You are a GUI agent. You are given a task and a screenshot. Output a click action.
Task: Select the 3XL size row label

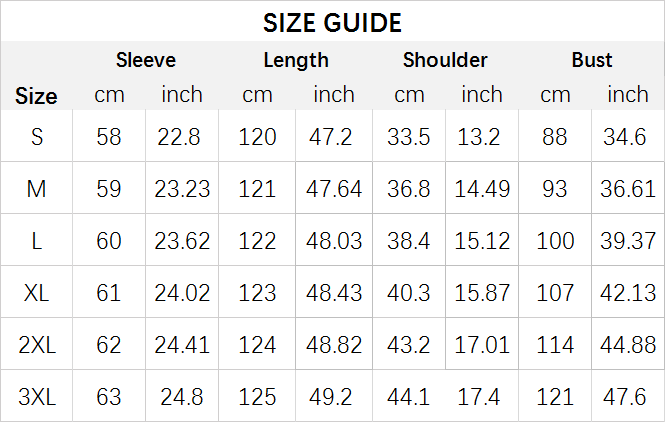(37, 397)
